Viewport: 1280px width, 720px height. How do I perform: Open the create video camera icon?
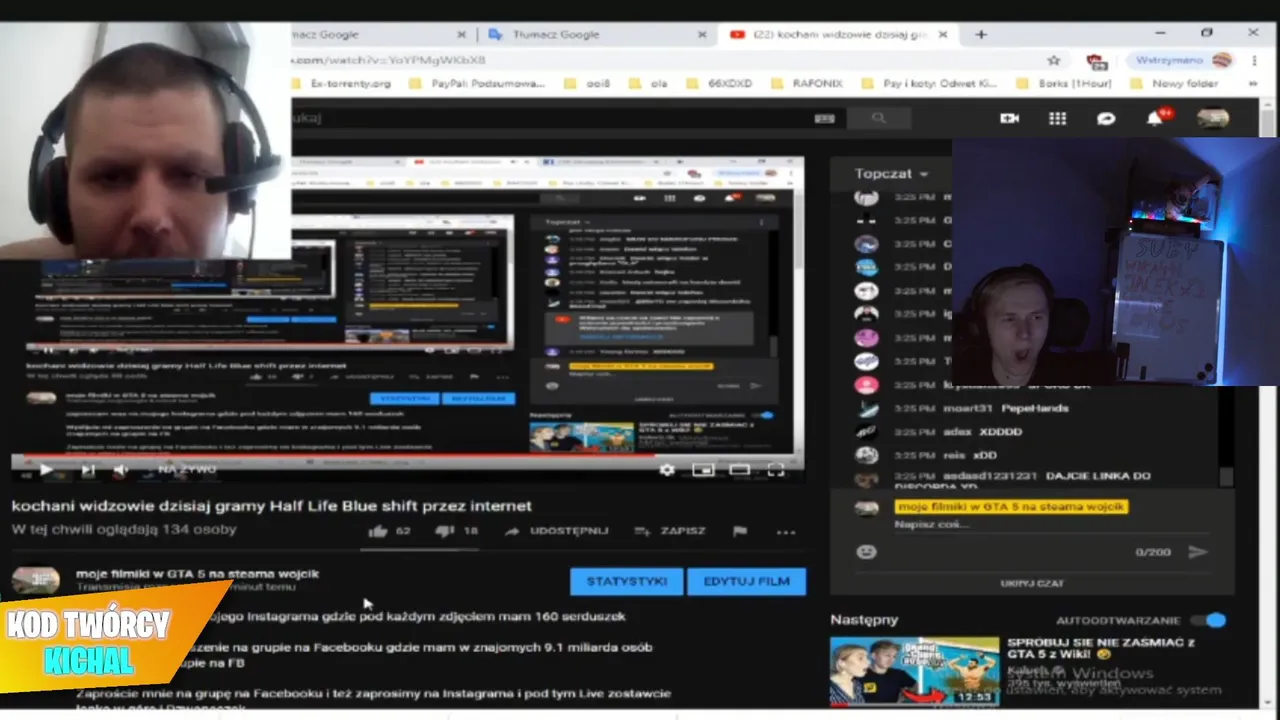(x=1009, y=118)
